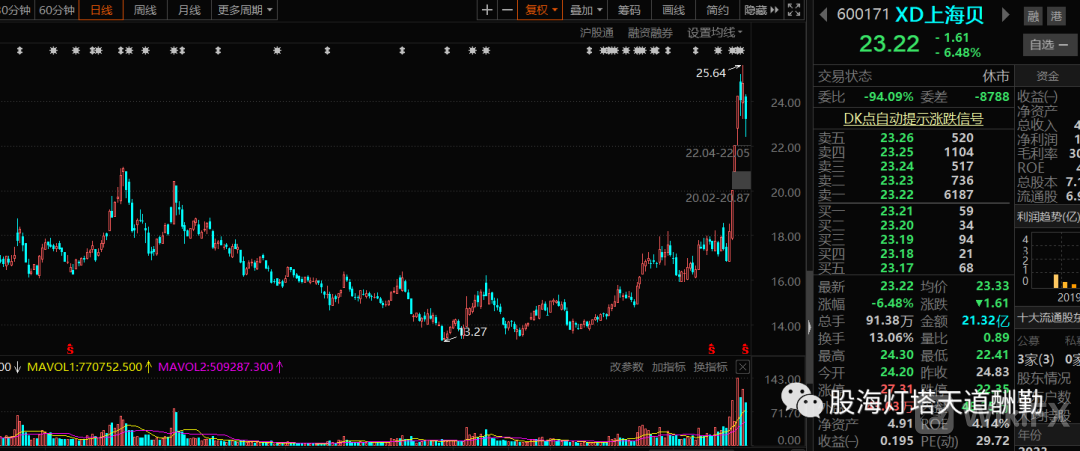Switch to 月线 monthly tab
This screenshot has height=451, width=1080.
(189, 10)
